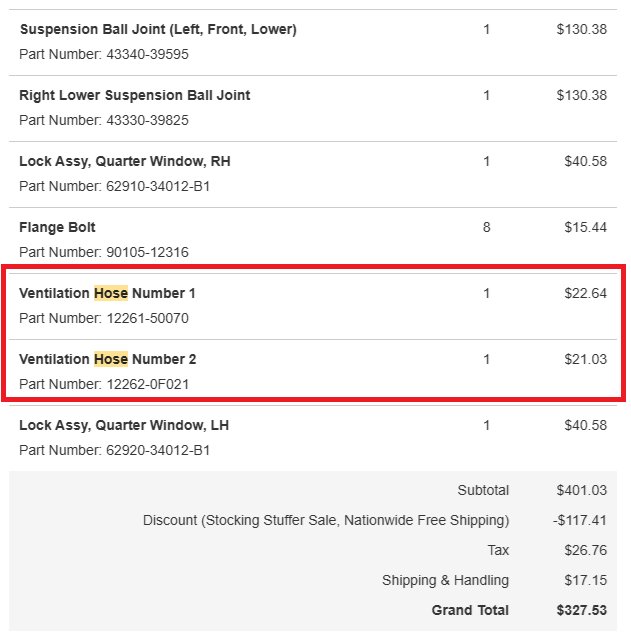631x641 pixels.
Task: Open the Flange Bolt item
Action: click(x=57, y=227)
